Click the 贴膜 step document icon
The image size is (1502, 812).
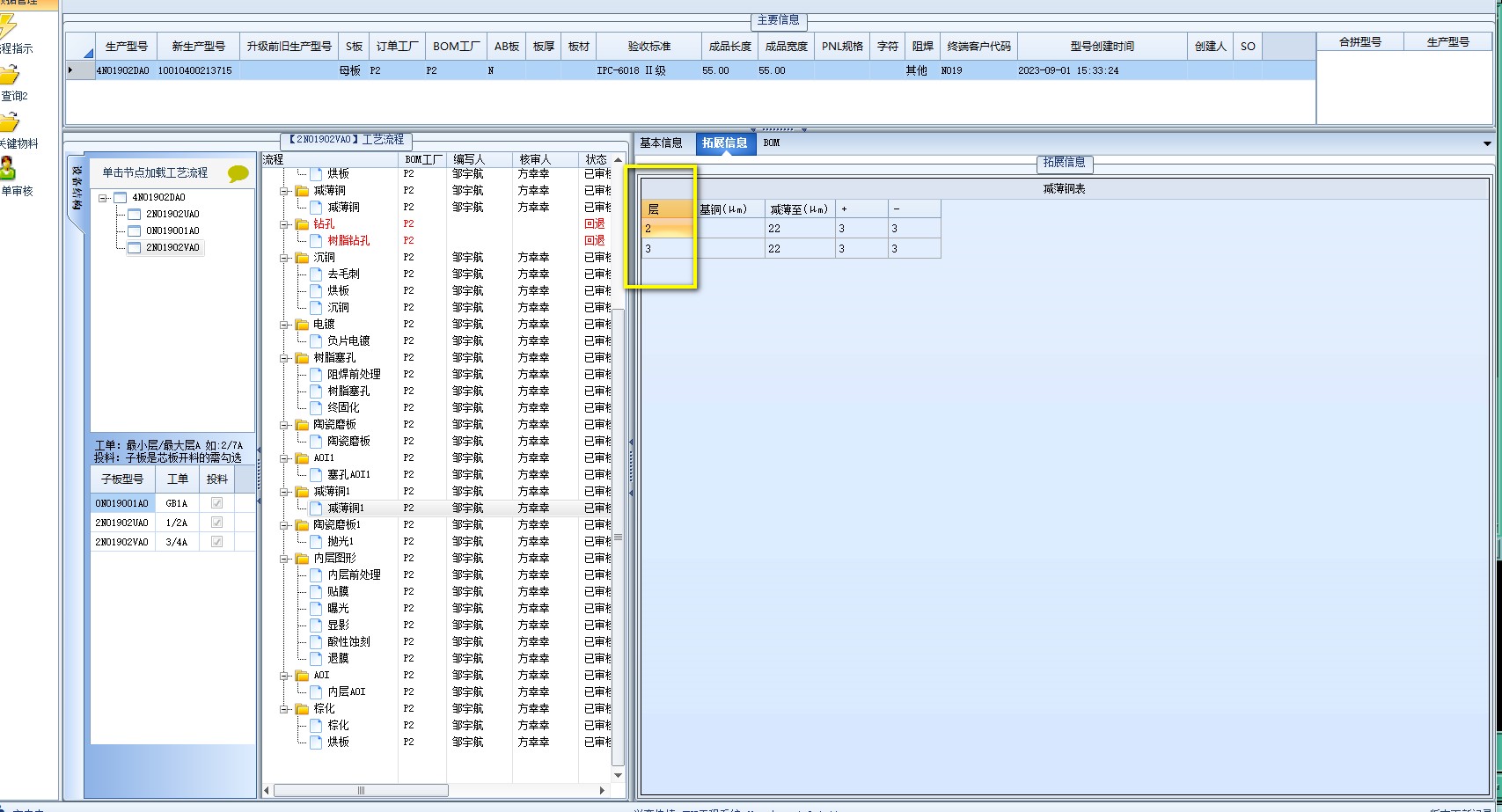(316, 591)
